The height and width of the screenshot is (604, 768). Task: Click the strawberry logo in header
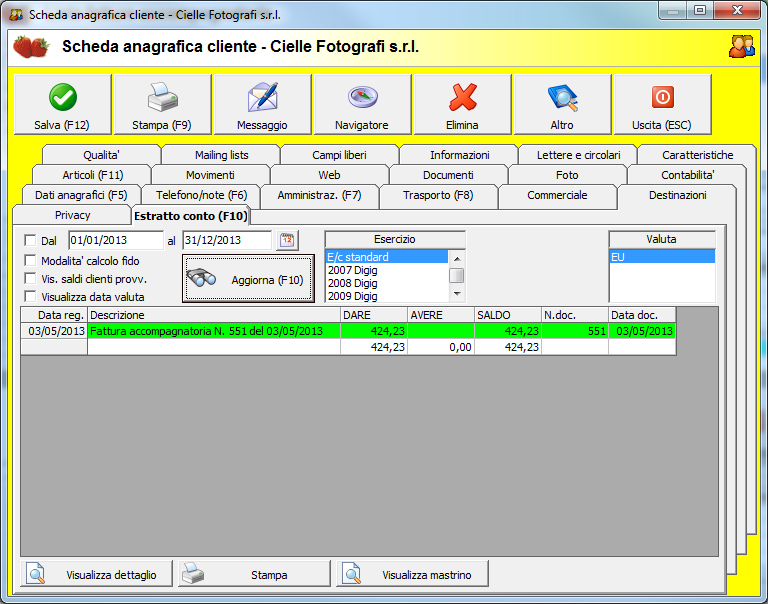pos(31,47)
